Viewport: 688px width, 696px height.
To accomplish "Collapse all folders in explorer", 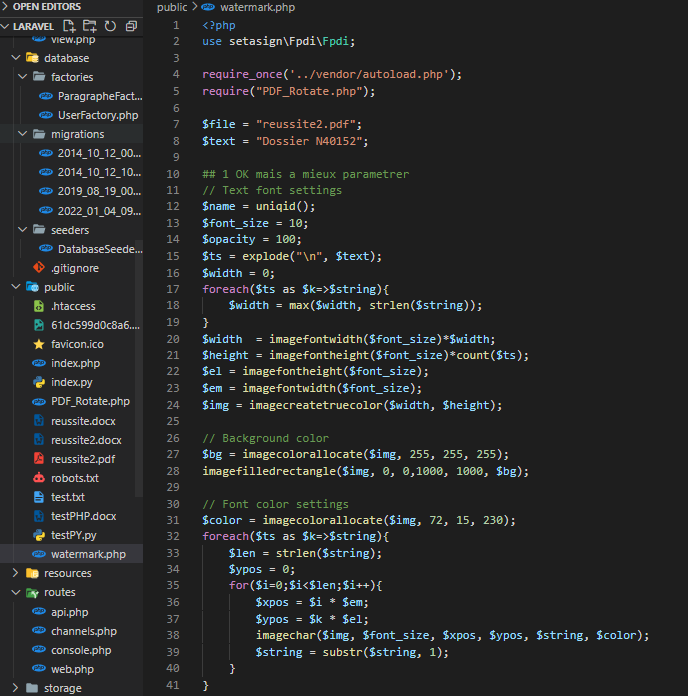I will tap(131, 26).
